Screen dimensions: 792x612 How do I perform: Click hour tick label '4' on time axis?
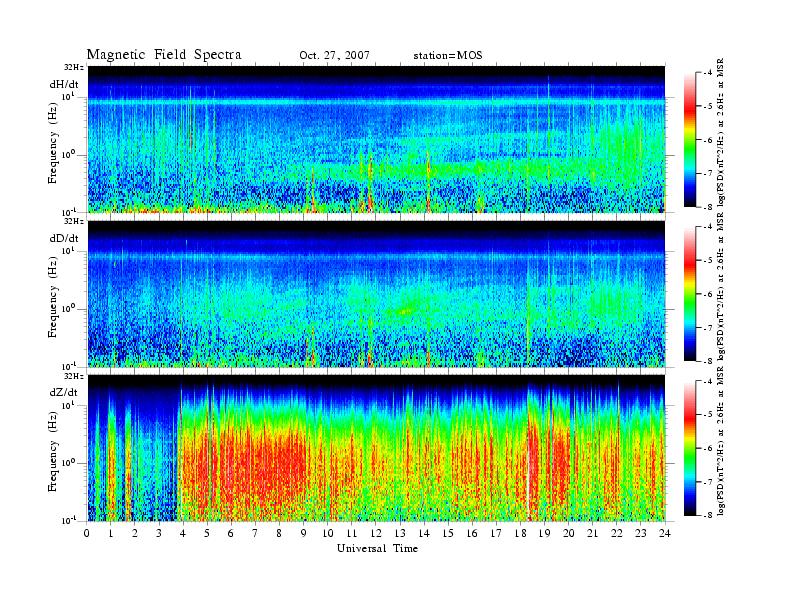tap(183, 533)
